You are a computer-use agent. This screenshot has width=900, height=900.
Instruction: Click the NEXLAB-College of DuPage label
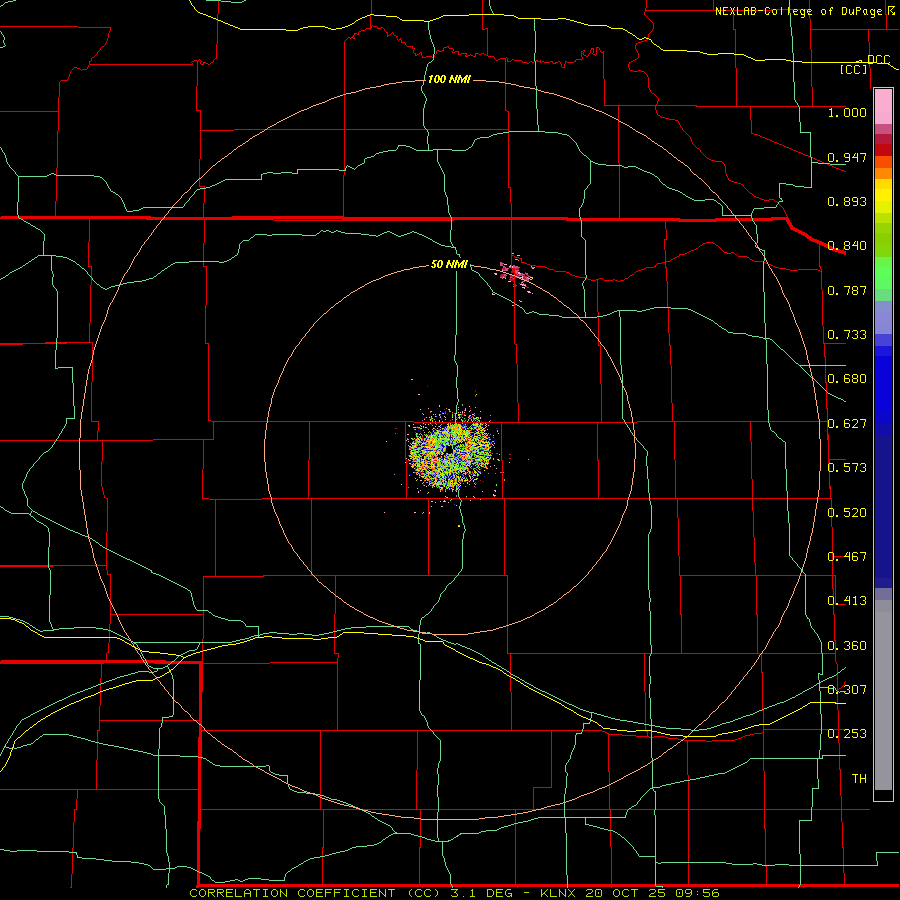pos(798,11)
